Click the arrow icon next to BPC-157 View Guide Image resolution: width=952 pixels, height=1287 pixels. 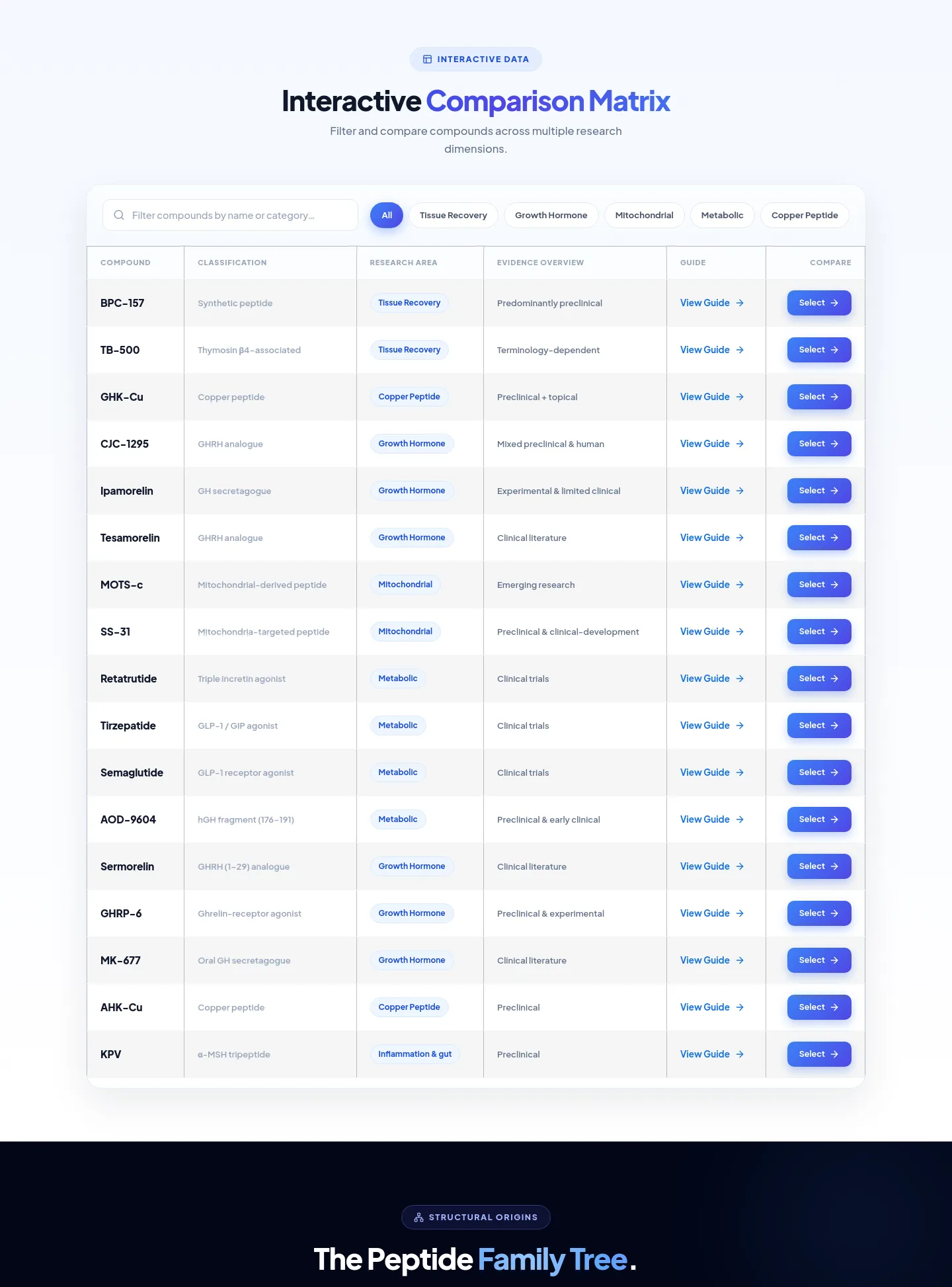pos(740,303)
